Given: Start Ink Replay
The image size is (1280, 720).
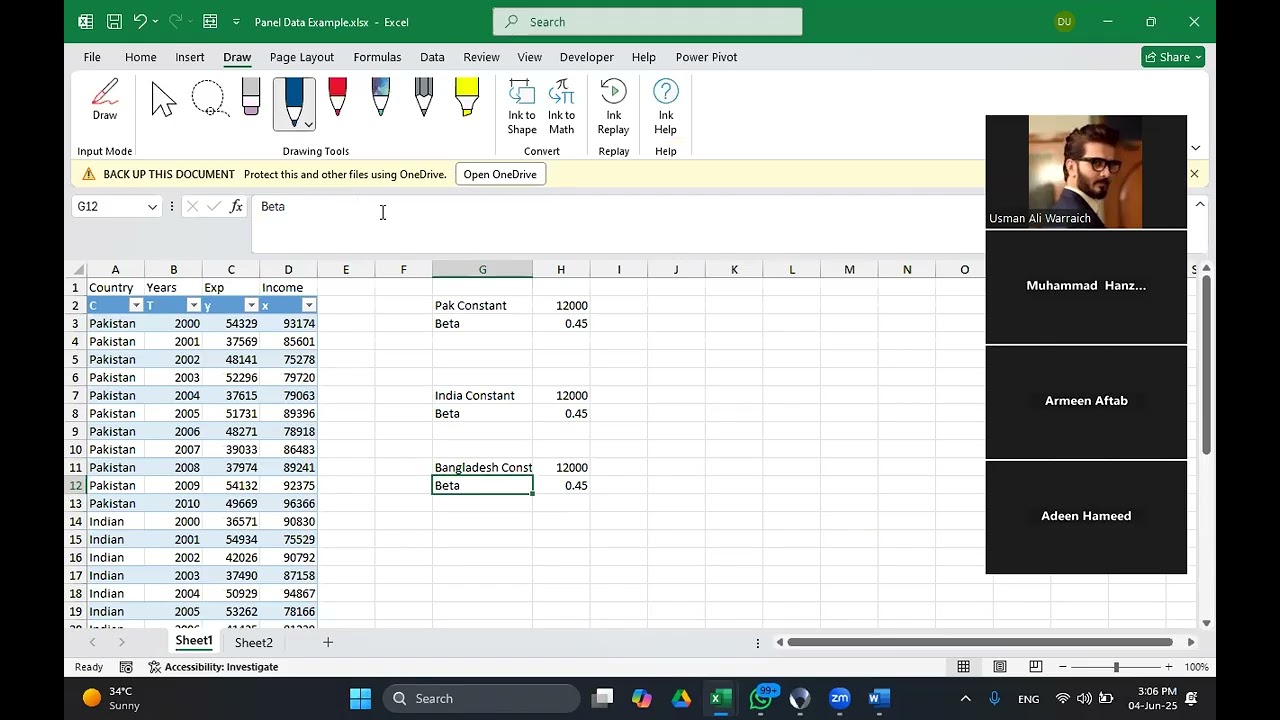Looking at the screenshot, I should [613, 107].
